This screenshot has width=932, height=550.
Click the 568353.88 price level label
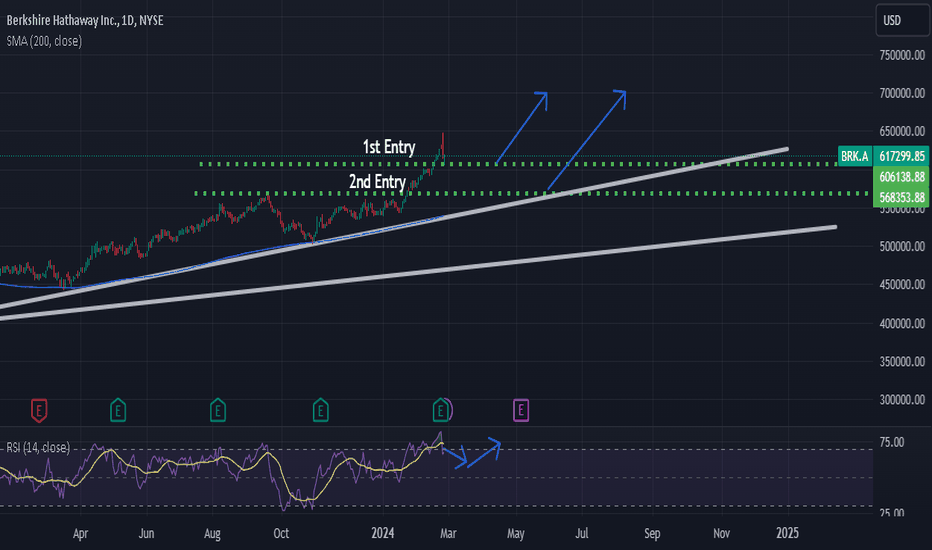coord(902,197)
